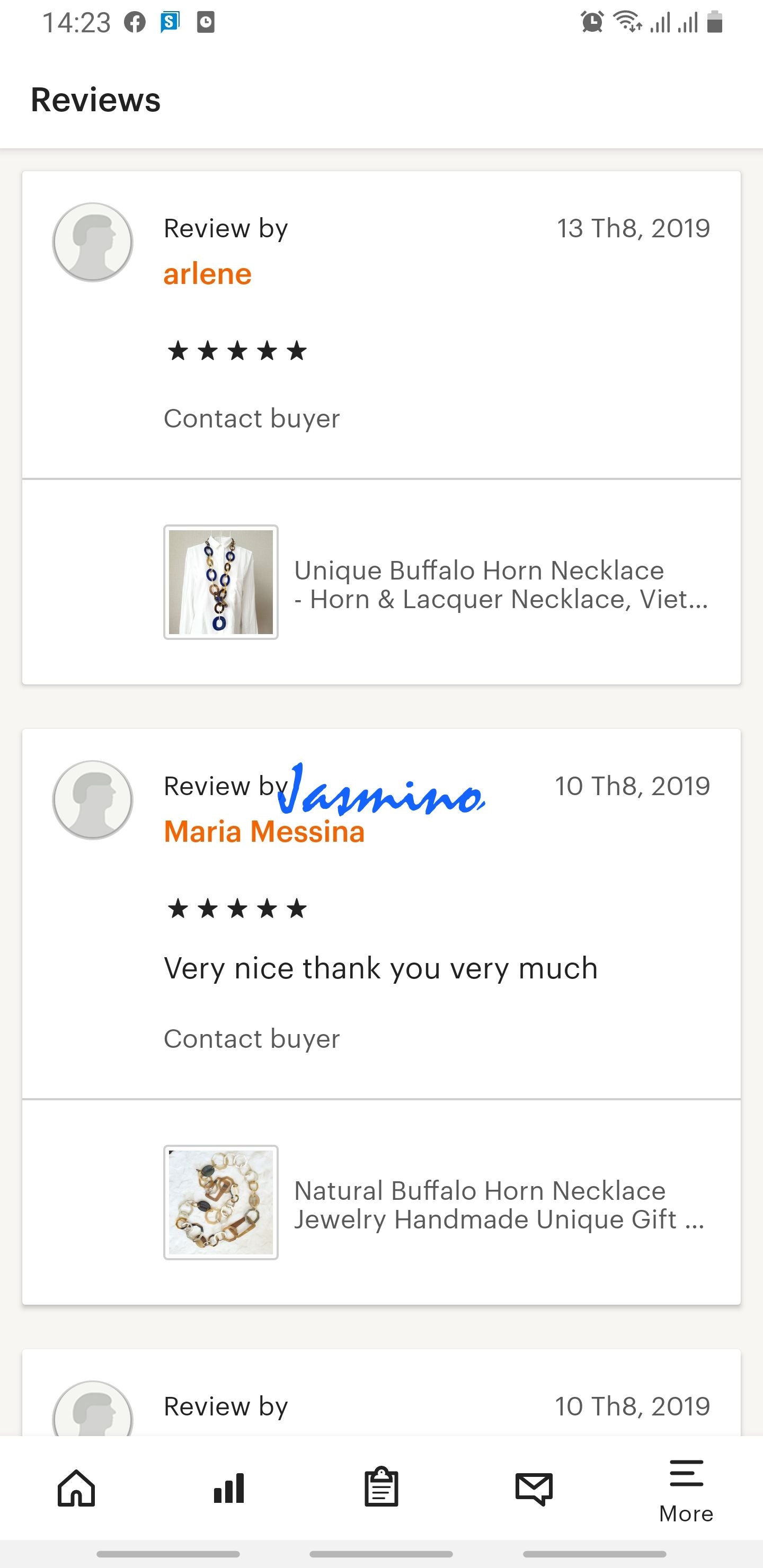
Task: Tap the alarm icon in status bar
Action: tap(592, 23)
